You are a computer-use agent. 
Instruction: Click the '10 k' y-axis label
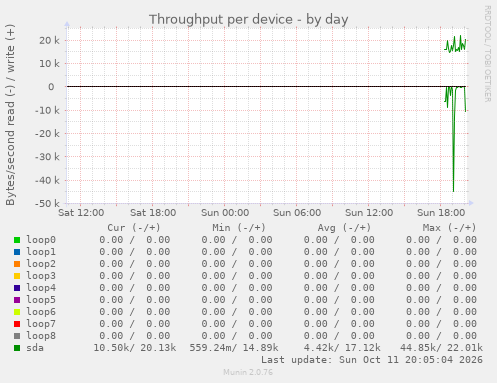(49, 63)
